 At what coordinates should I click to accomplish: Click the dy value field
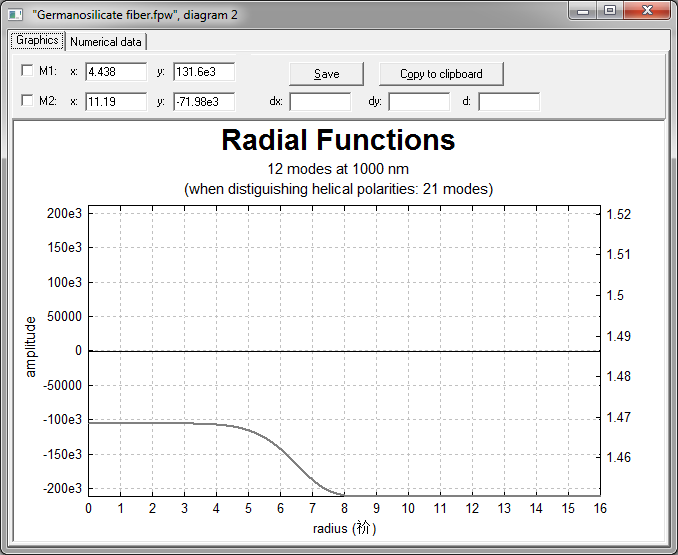[x=419, y=102]
